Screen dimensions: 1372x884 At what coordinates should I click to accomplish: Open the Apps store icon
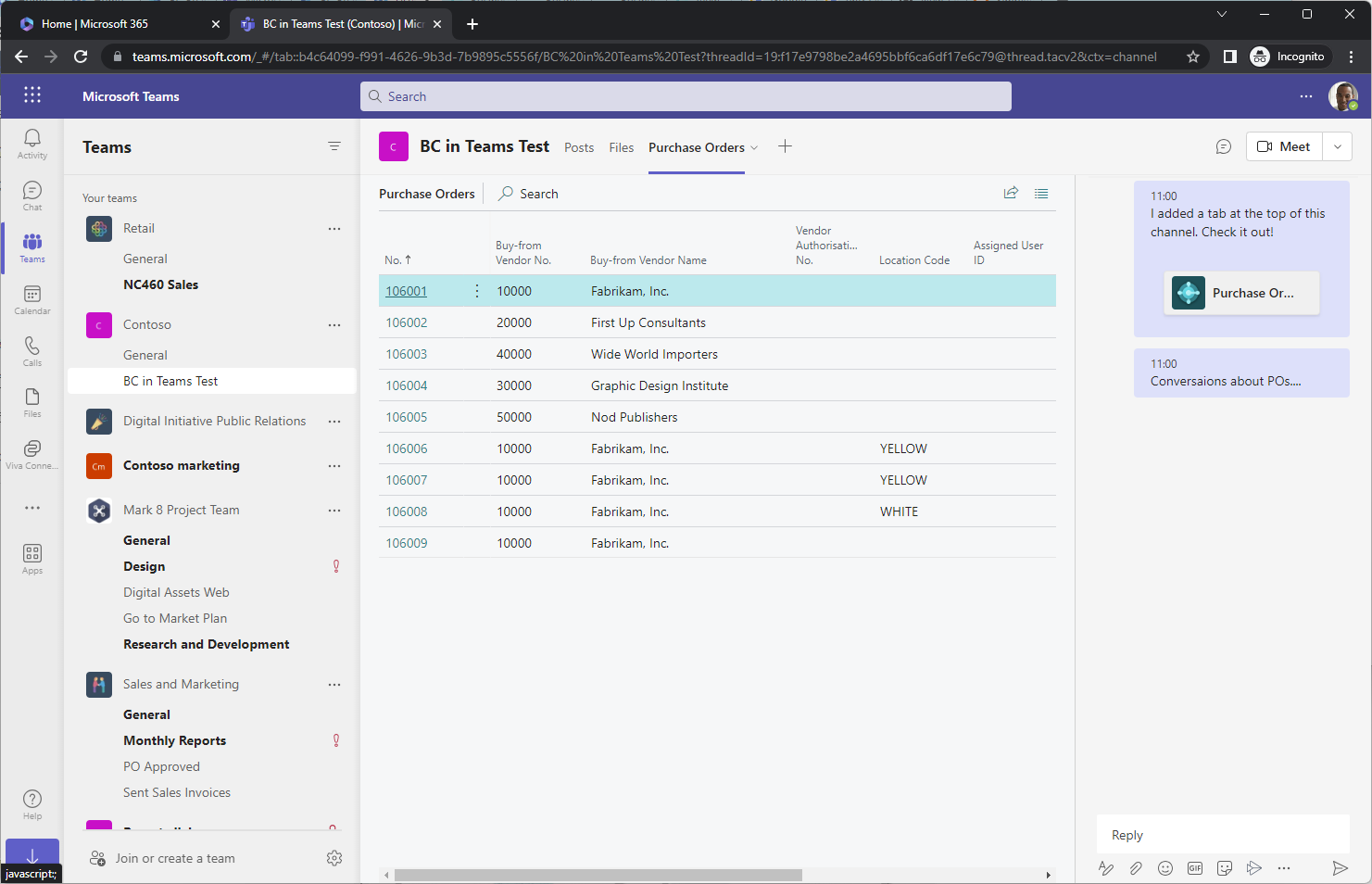(32, 559)
